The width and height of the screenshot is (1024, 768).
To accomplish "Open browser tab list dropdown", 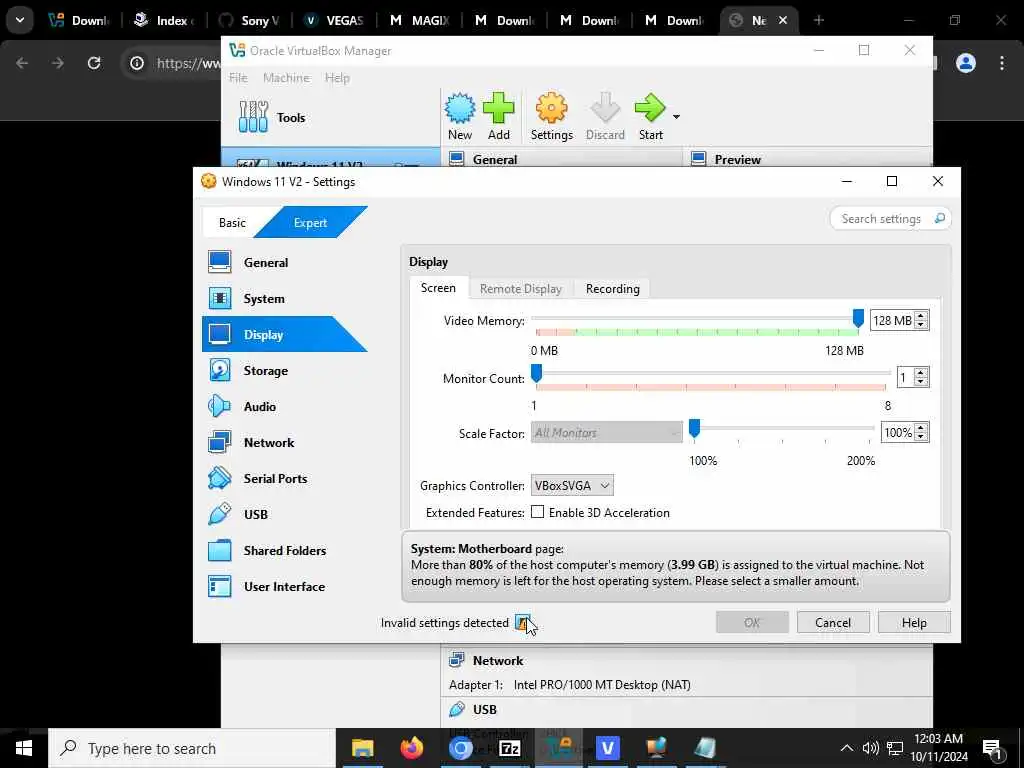I will (x=20, y=20).
